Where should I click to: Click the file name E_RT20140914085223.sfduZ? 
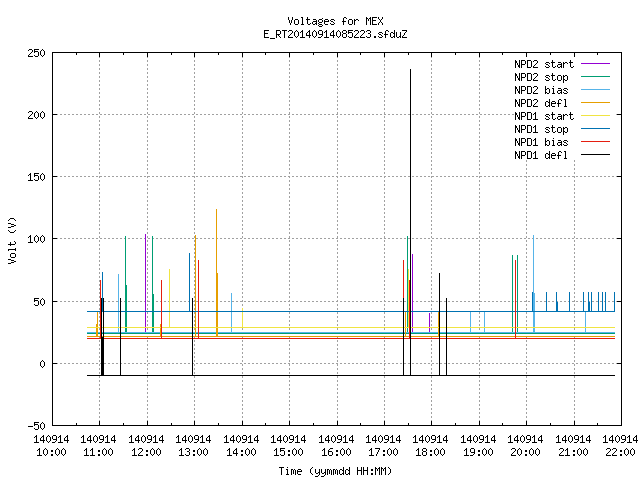[335, 34]
